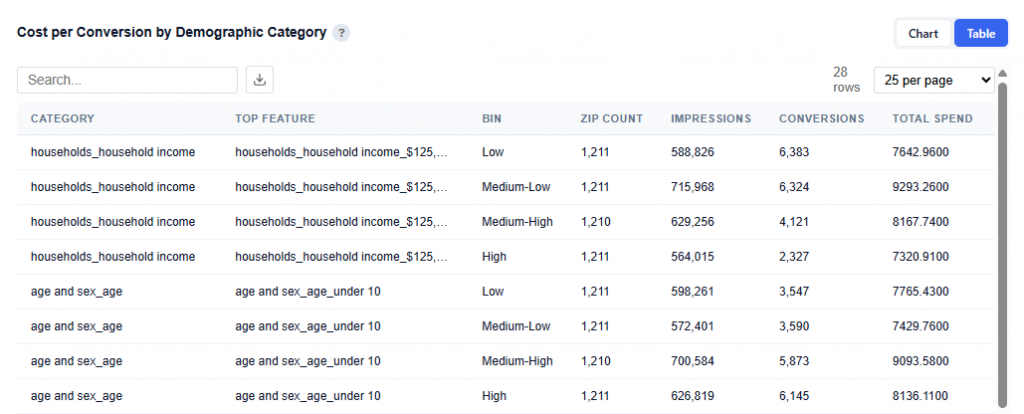The width and height of the screenshot is (1024, 414).
Task: Switch to Chart view
Action: [x=922, y=33]
